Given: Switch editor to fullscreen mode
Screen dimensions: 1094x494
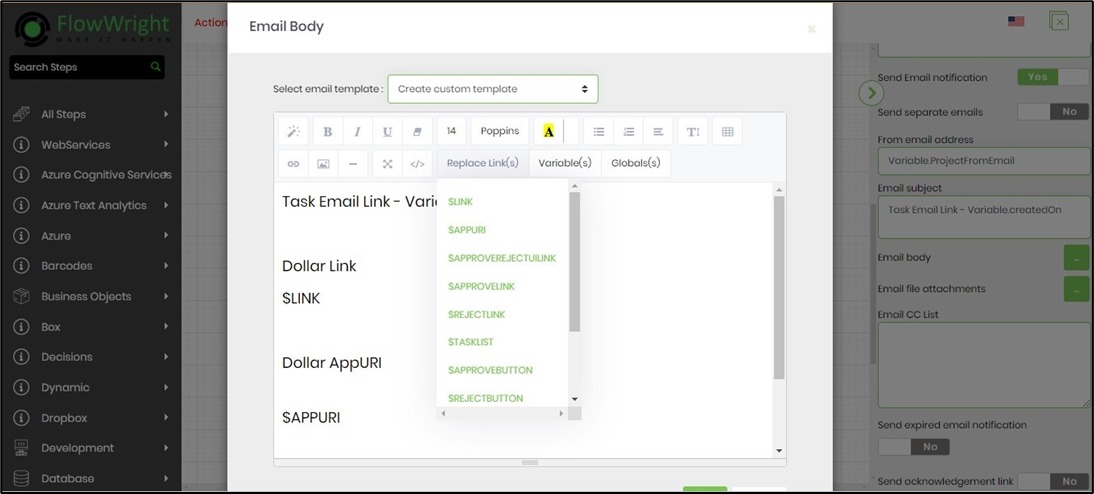Looking at the screenshot, I should point(387,164).
